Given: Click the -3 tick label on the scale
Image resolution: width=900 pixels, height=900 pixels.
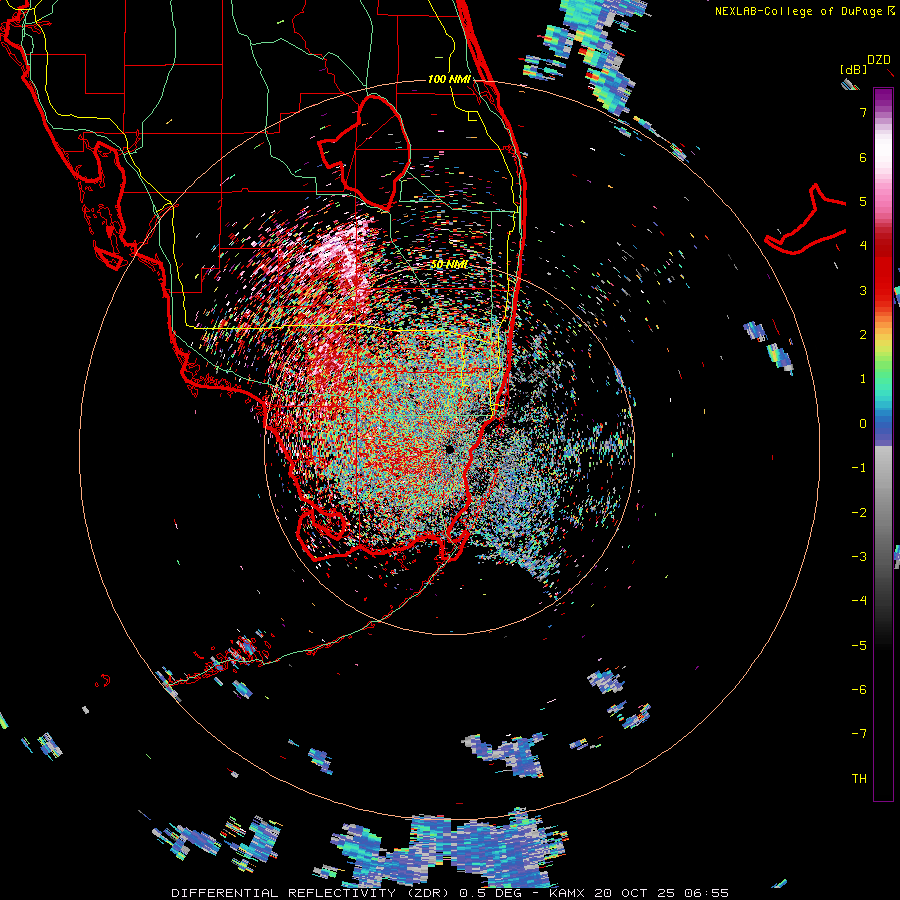Looking at the screenshot, I should [859, 557].
